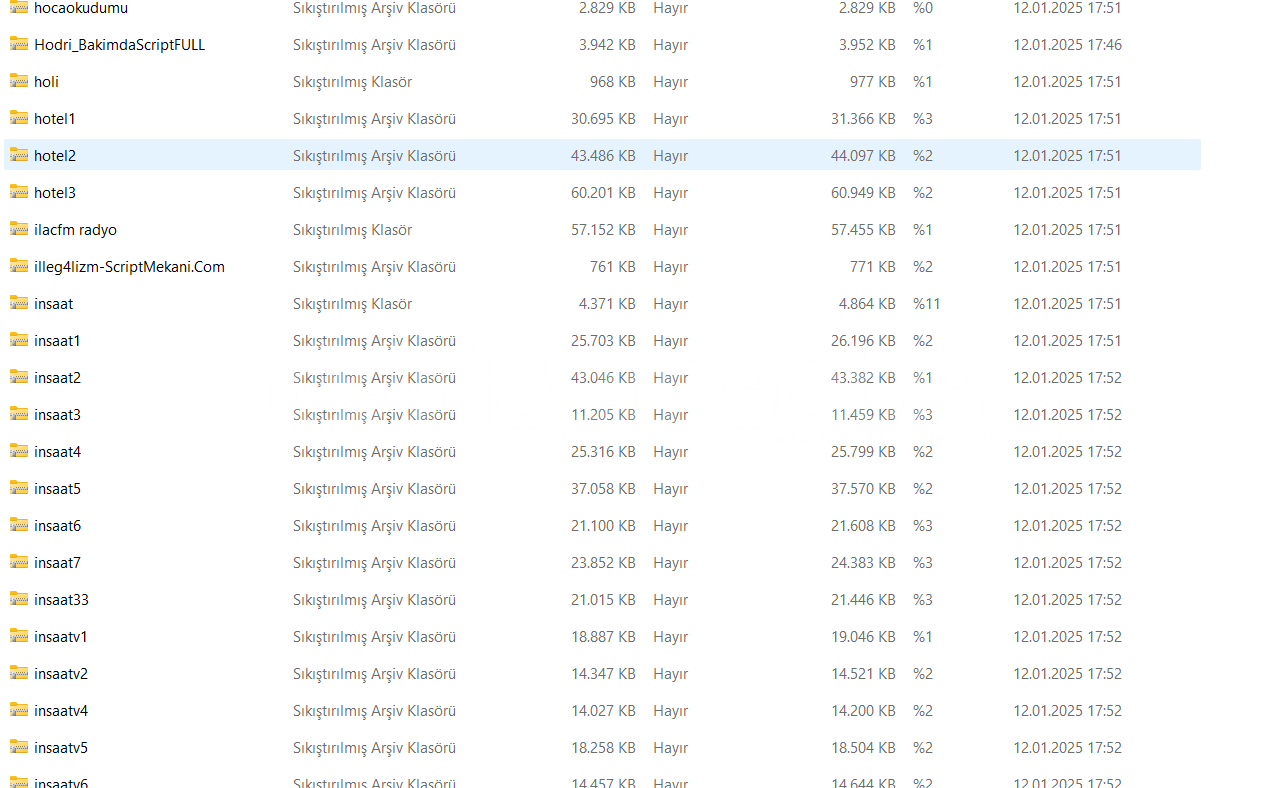Select the archive icon beside insaat
1282x788 pixels.
(19, 303)
